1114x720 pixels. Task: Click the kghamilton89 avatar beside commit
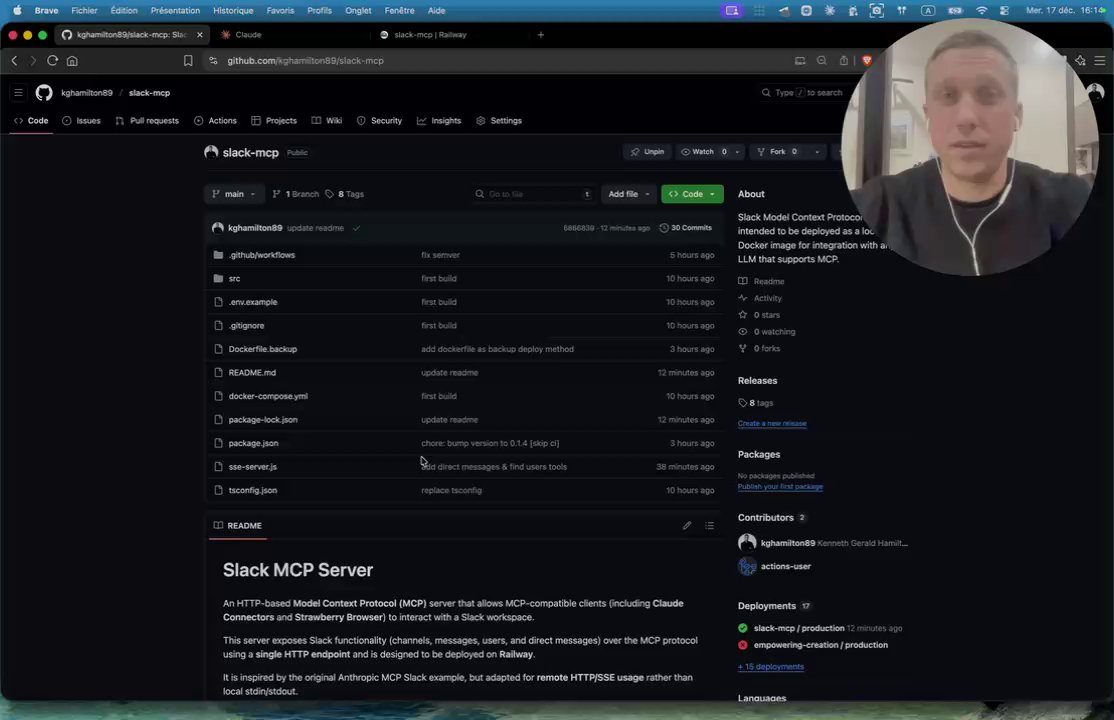point(217,227)
